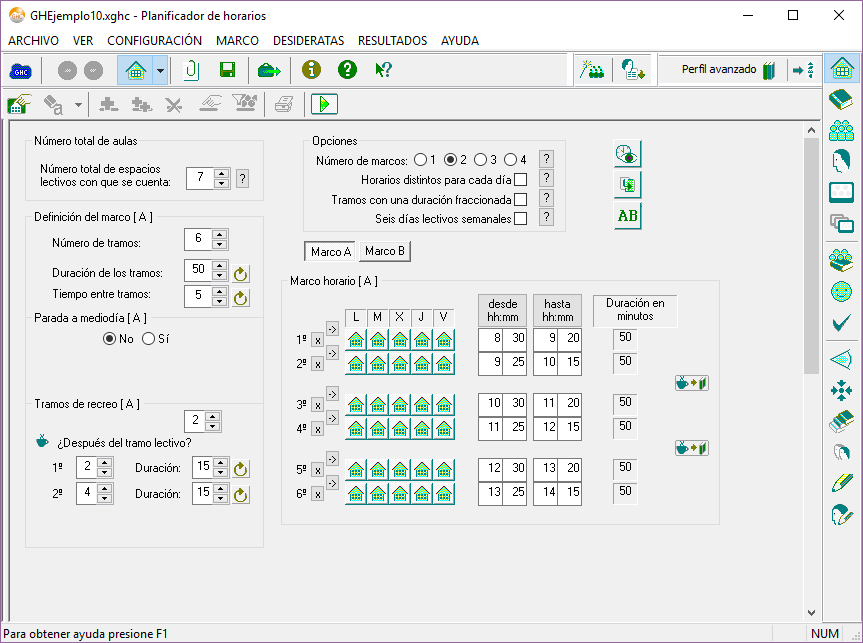Viewport: 863px width, 643px height.
Task: Click the first-period start hour field
Action: pyautogui.click(x=490, y=339)
